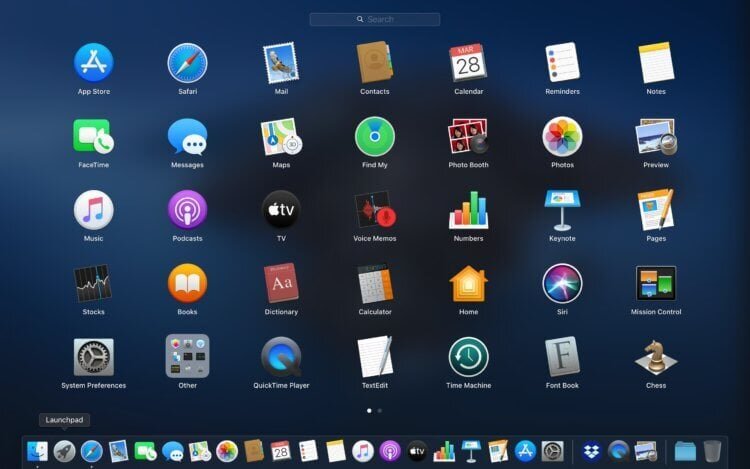Launch Music from the Launchpad grid
Image resolution: width=750 pixels, height=469 pixels.
(94, 210)
